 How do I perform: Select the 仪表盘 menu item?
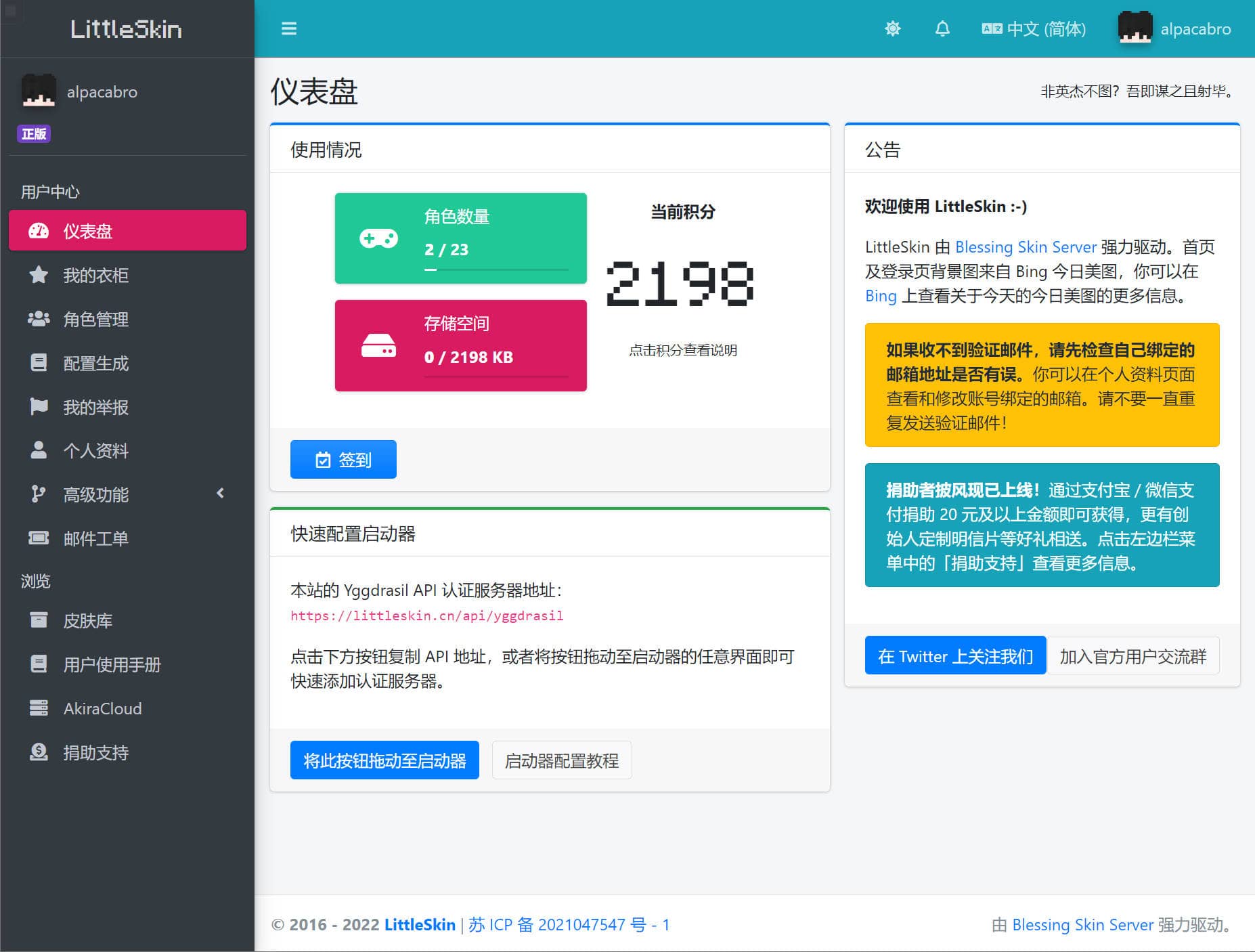[x=127, y=231]
